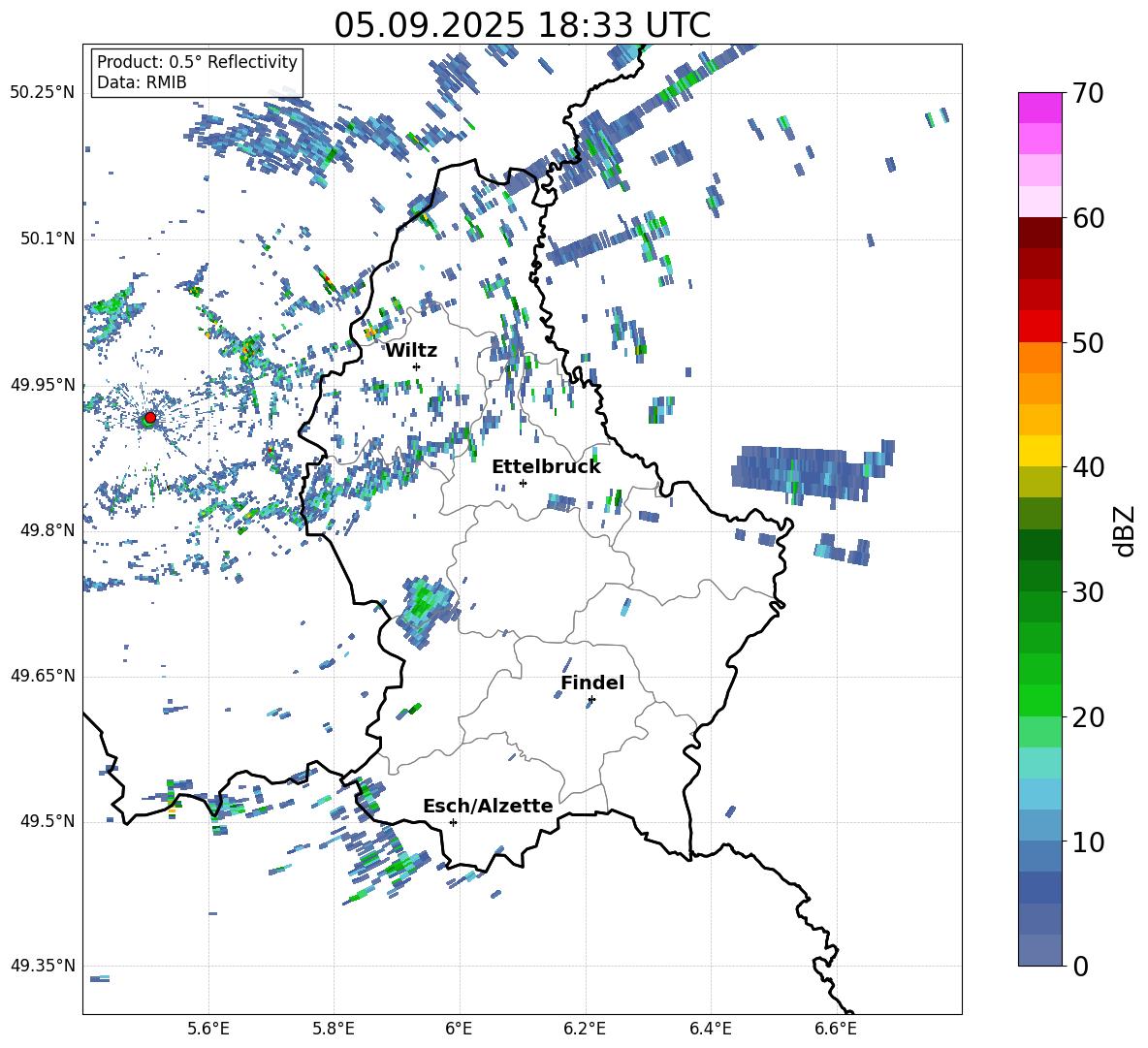Click the 6.2°E longitude label
This screenshot has width=1148, height=1048.
(585, 1029)
